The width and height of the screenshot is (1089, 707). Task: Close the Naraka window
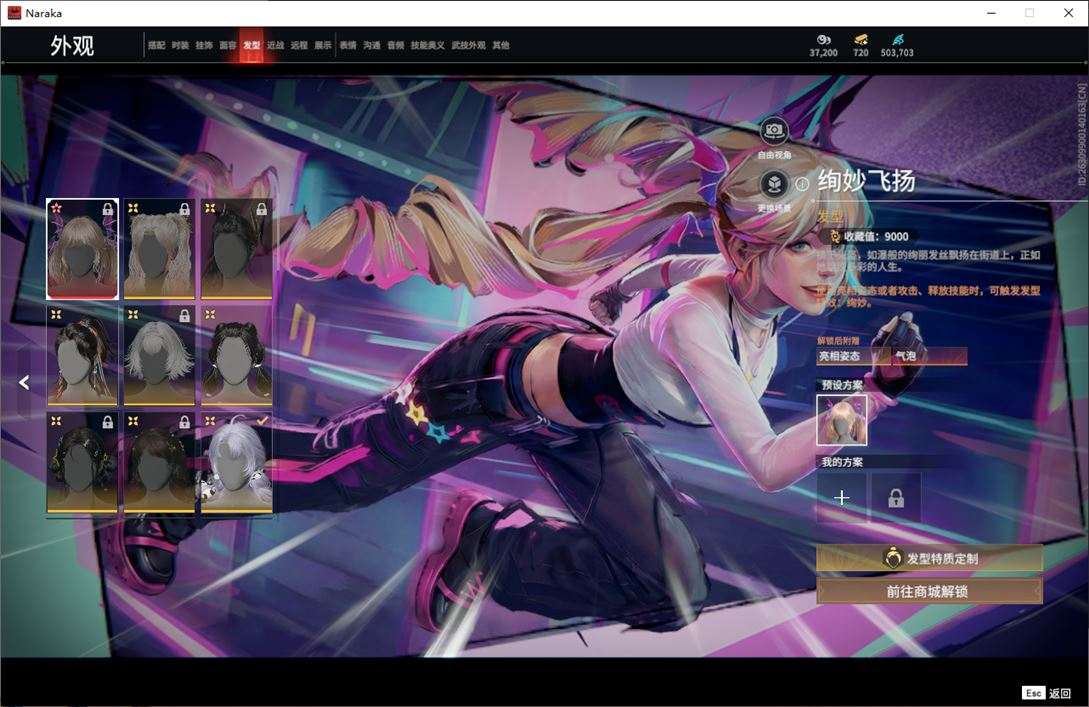[1068, 13]
